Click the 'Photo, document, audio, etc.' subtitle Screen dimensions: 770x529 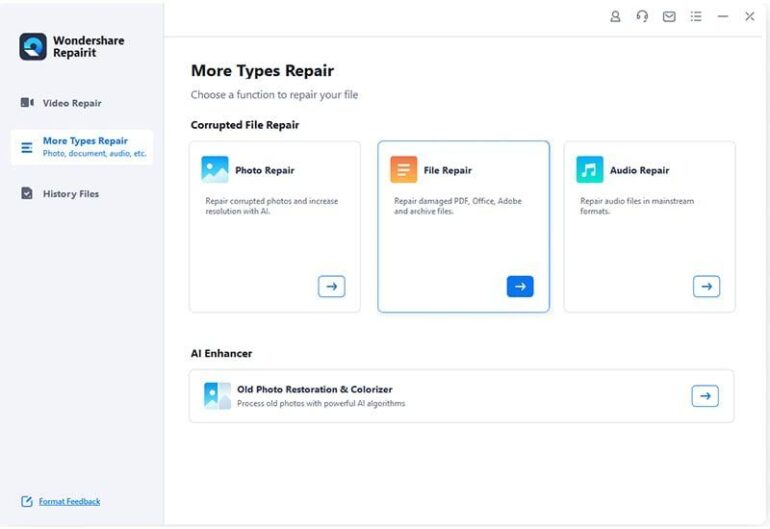point(94,153)
